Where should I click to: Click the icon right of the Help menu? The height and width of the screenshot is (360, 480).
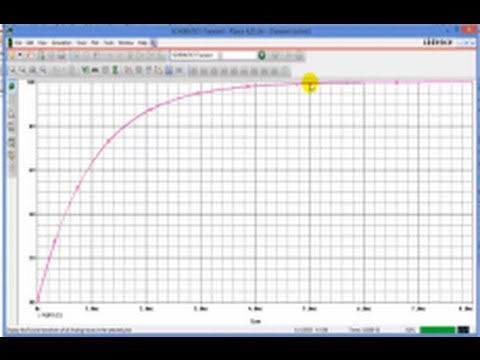pyautogui.click(x=154, y=43)
